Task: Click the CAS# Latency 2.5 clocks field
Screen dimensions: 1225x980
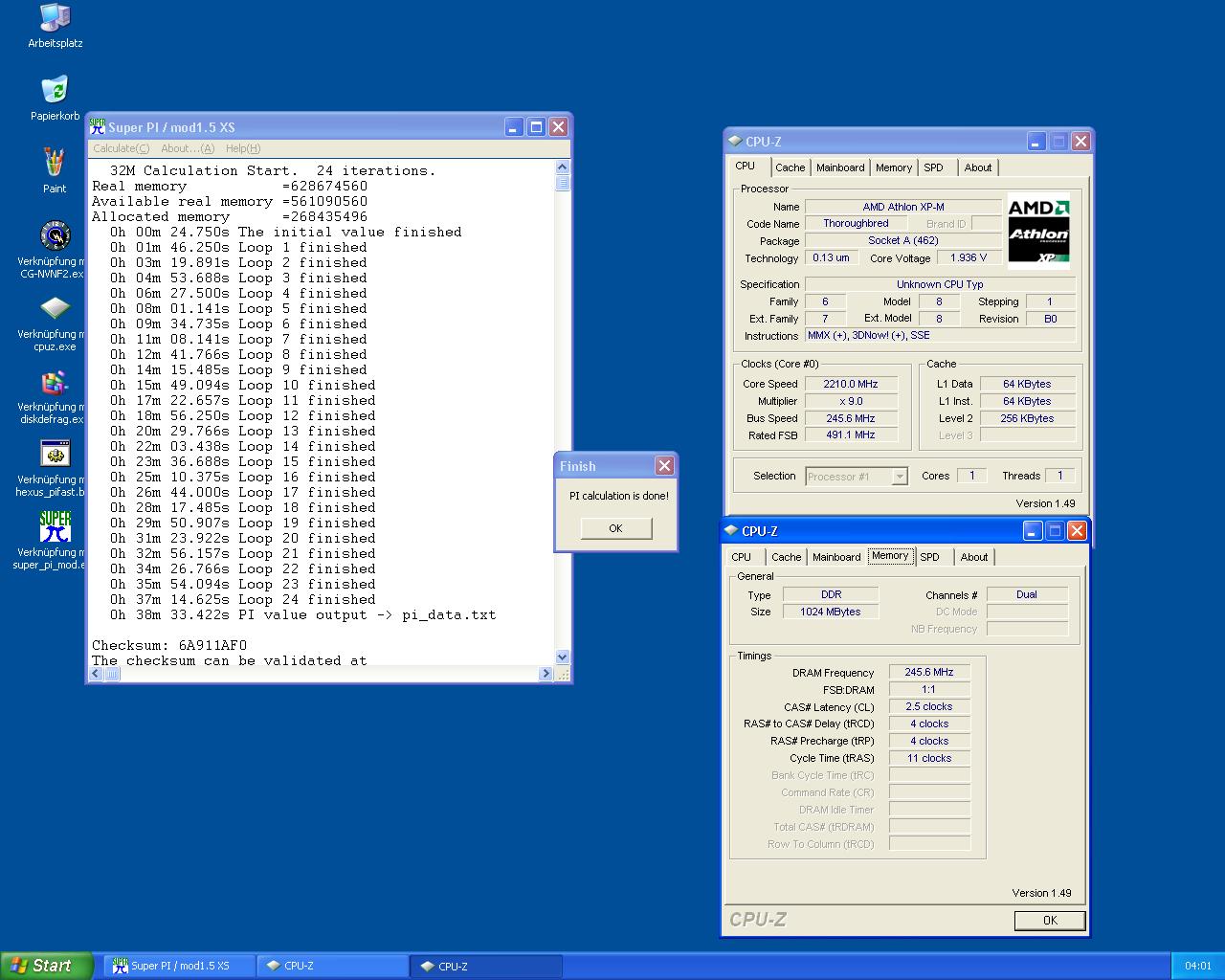Action: coord(929,706)
